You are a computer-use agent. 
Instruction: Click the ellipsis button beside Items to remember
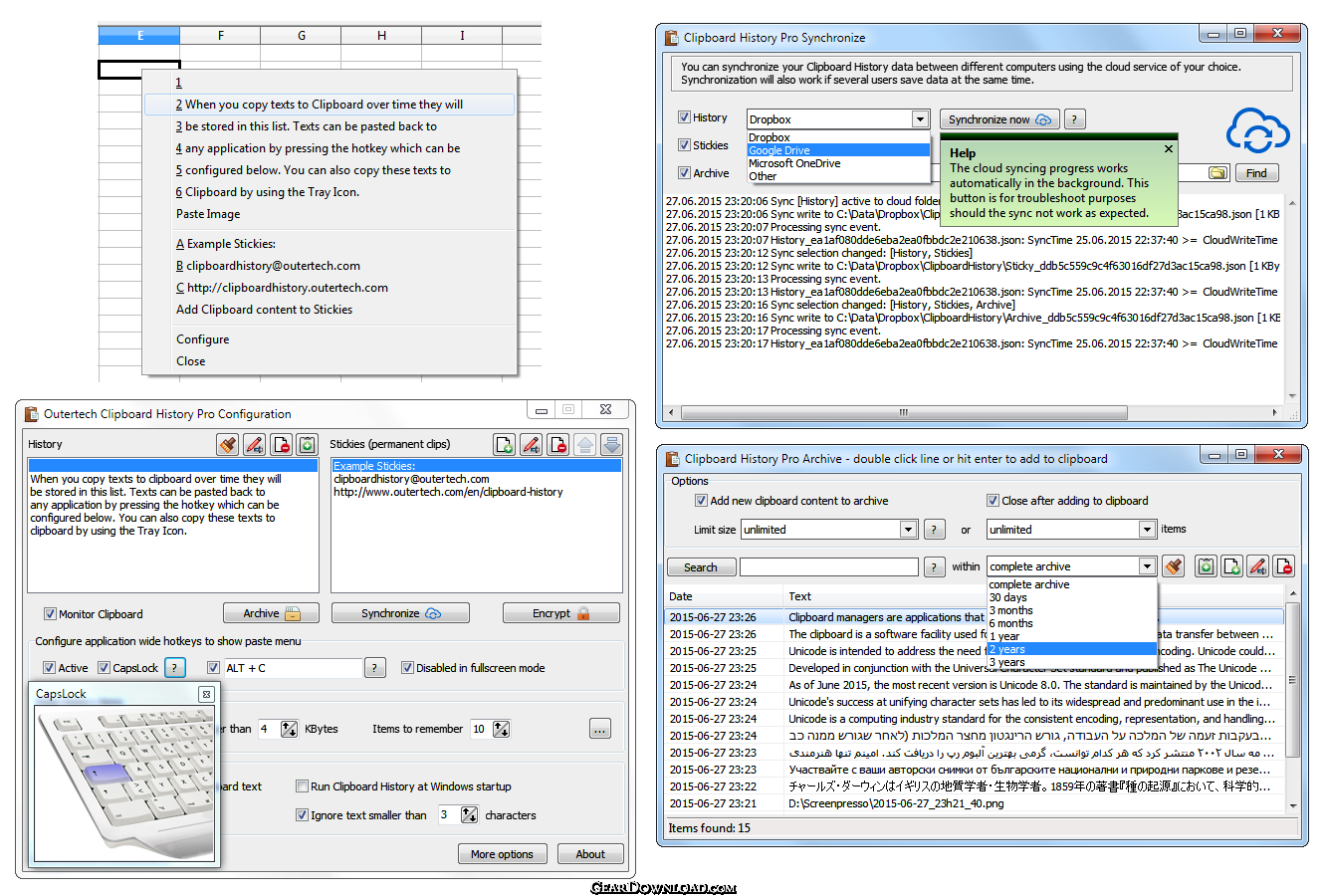(600, 730)
